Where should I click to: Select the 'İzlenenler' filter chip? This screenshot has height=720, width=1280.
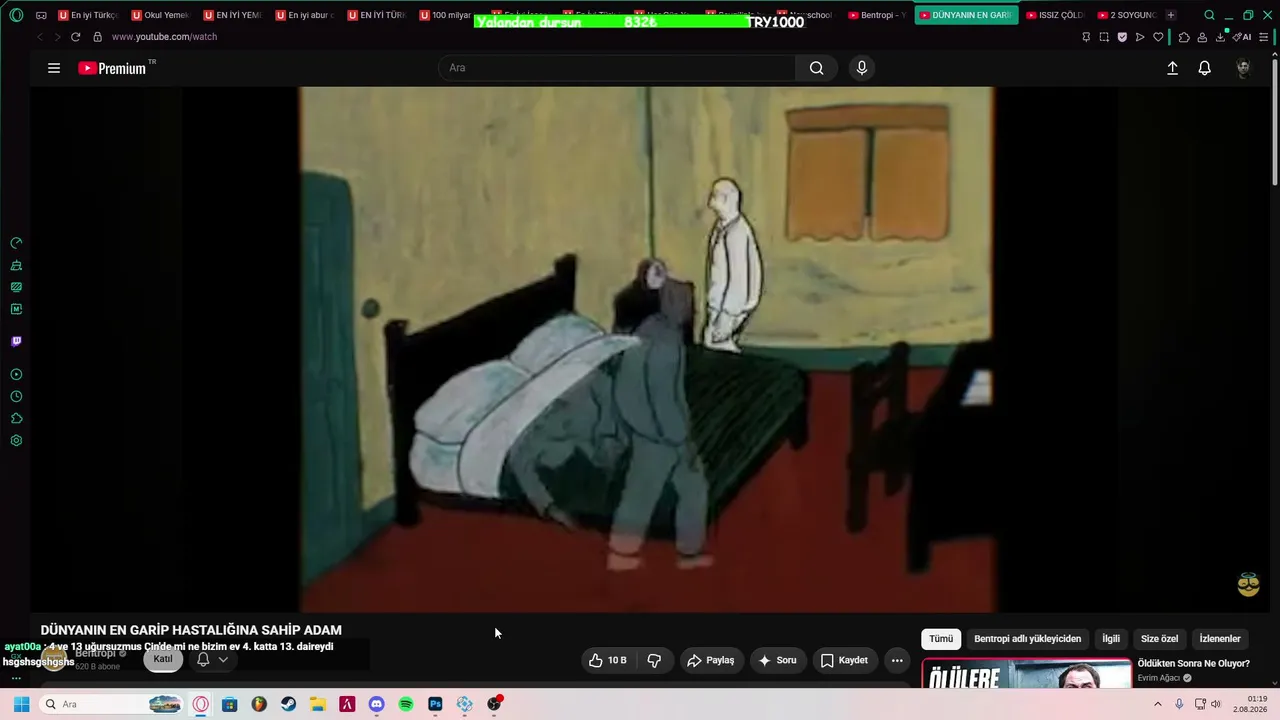pos(1220,639)
